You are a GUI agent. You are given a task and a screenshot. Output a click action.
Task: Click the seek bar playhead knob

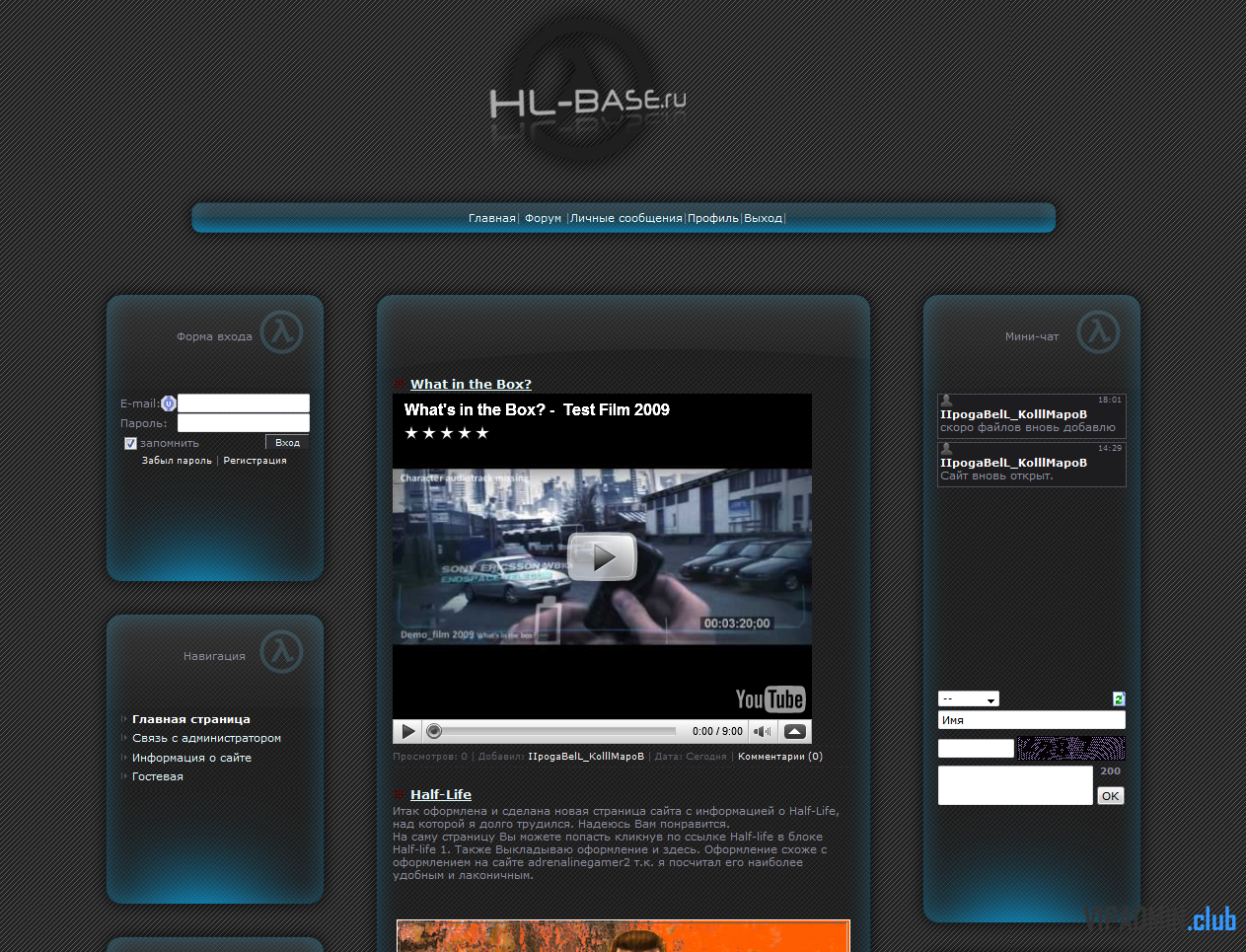pyautogui.click(x=434, y=731)
